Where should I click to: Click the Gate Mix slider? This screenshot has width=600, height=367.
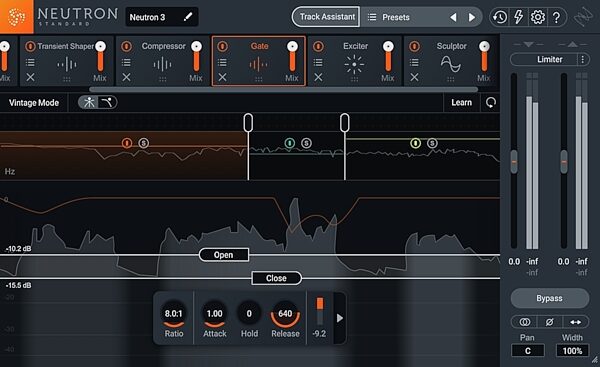[x=292, y=57]
